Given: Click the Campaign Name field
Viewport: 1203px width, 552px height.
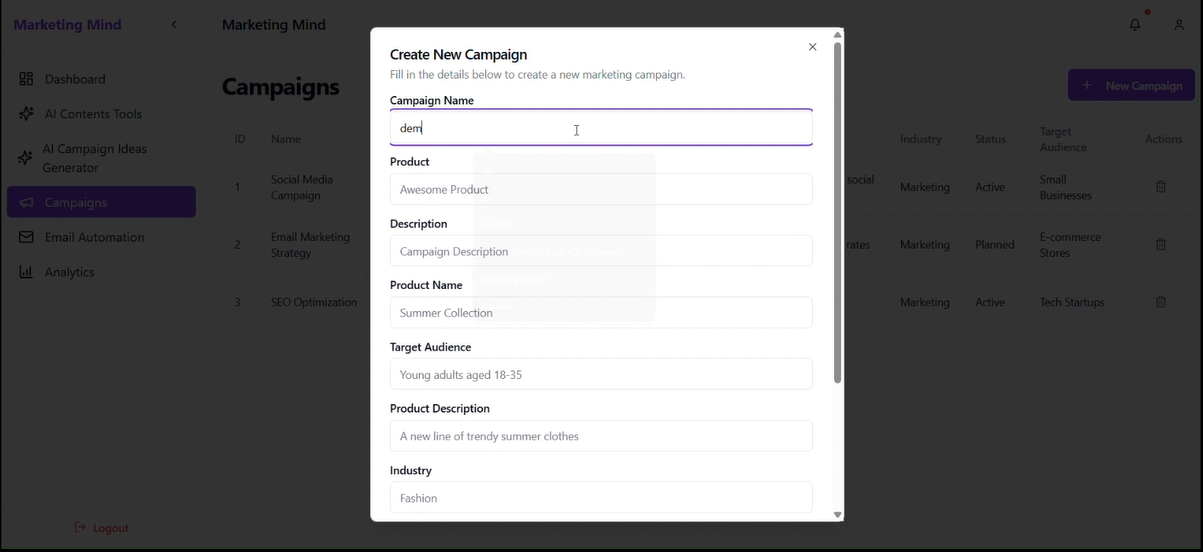Looking at the screenshot, I should pyautogui.click(x=601, y=128).
